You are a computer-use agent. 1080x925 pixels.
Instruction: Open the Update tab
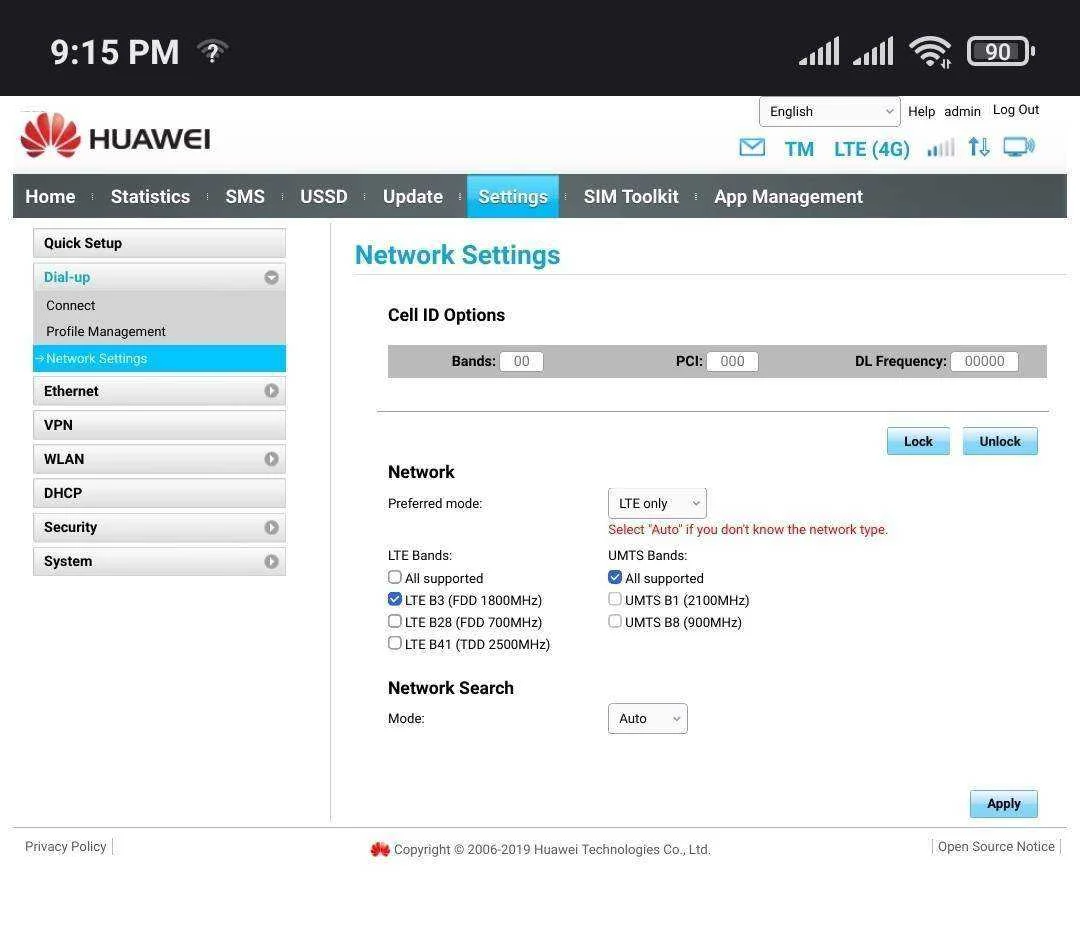[x=413, y=196]
